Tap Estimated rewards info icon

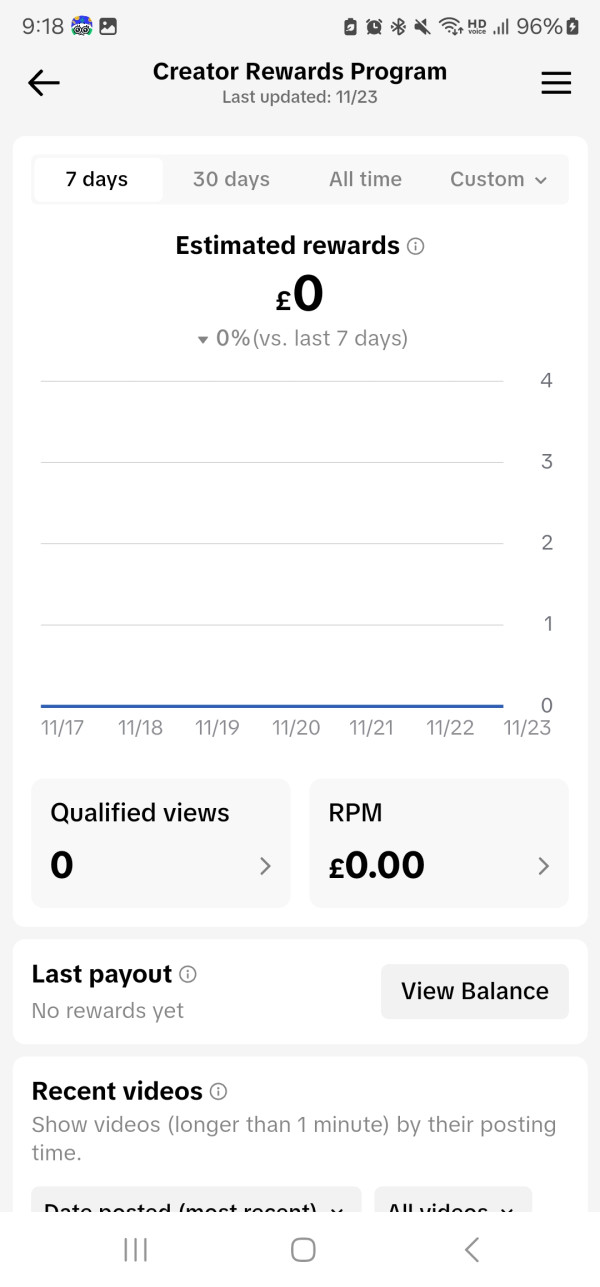click(416, 246)
